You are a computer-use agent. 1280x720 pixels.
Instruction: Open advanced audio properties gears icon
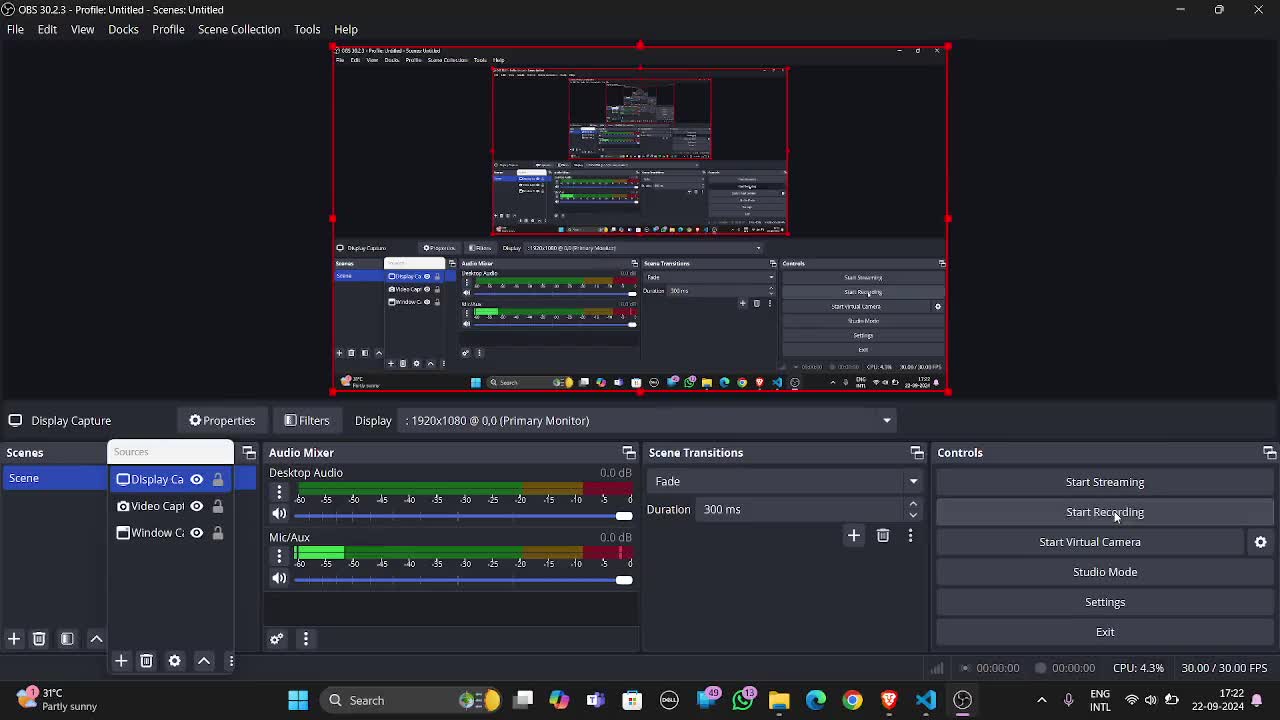277,639
